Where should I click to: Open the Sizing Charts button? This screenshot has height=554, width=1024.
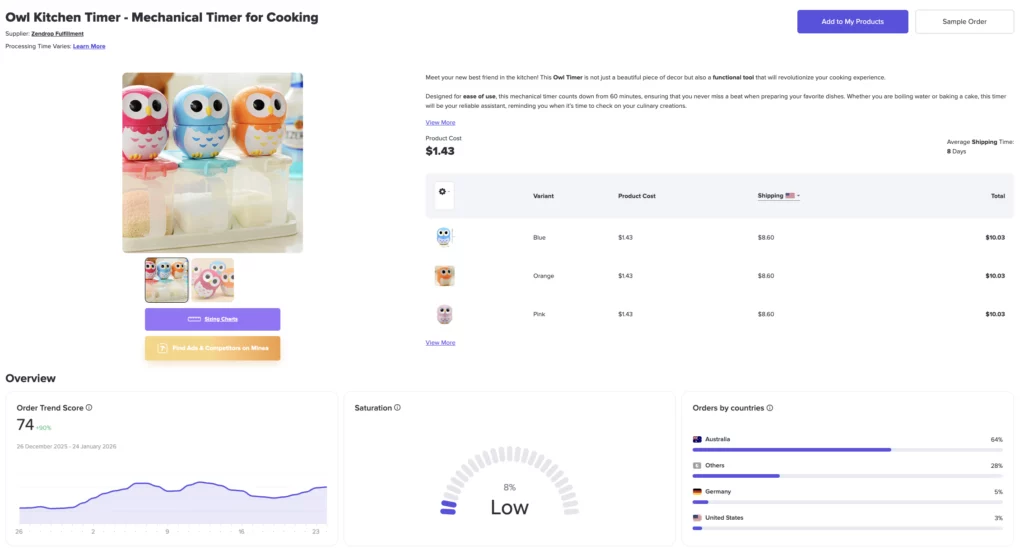(212, 319)
